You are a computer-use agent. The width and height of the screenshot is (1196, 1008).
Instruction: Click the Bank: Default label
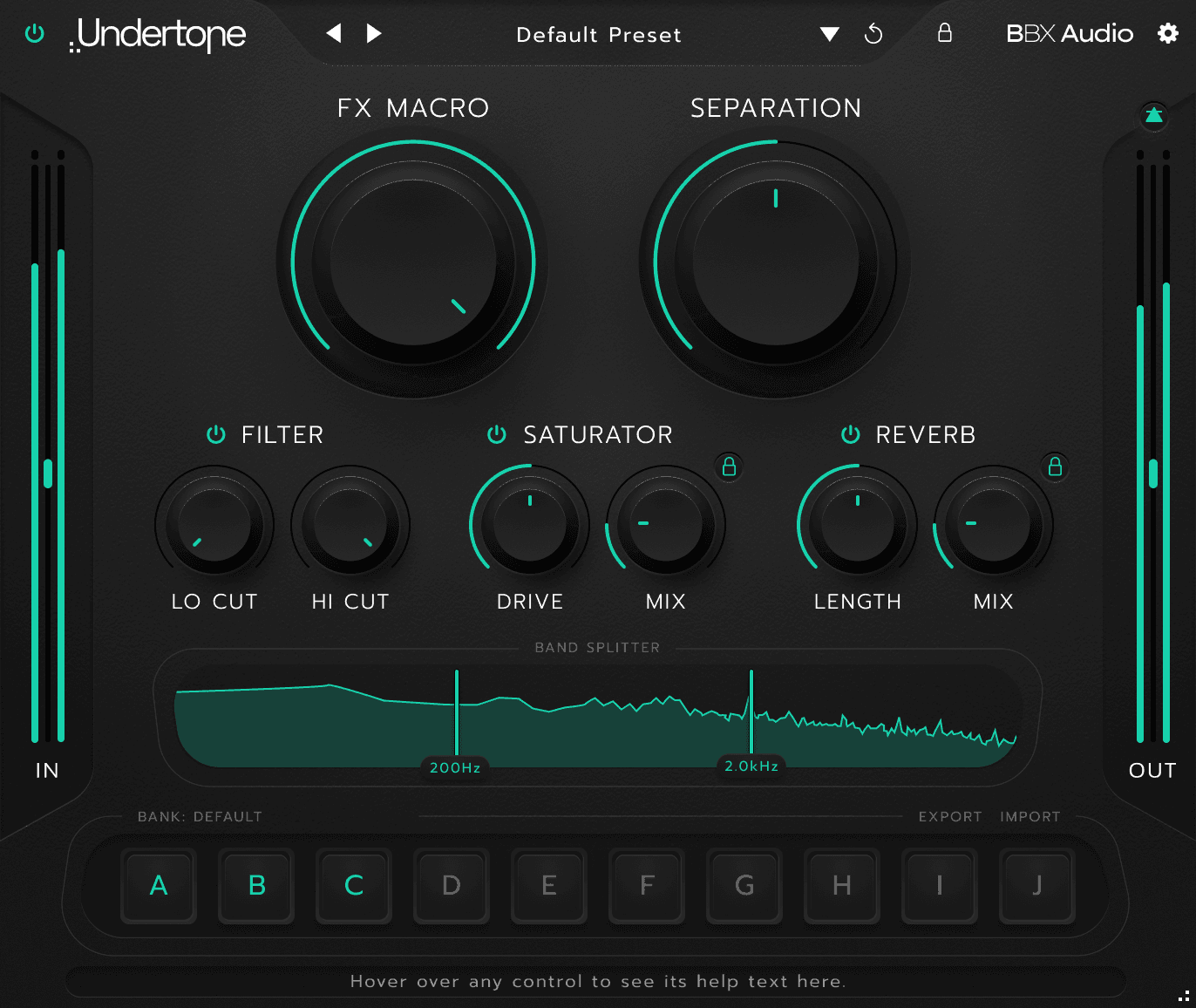(x=200, y=816)
